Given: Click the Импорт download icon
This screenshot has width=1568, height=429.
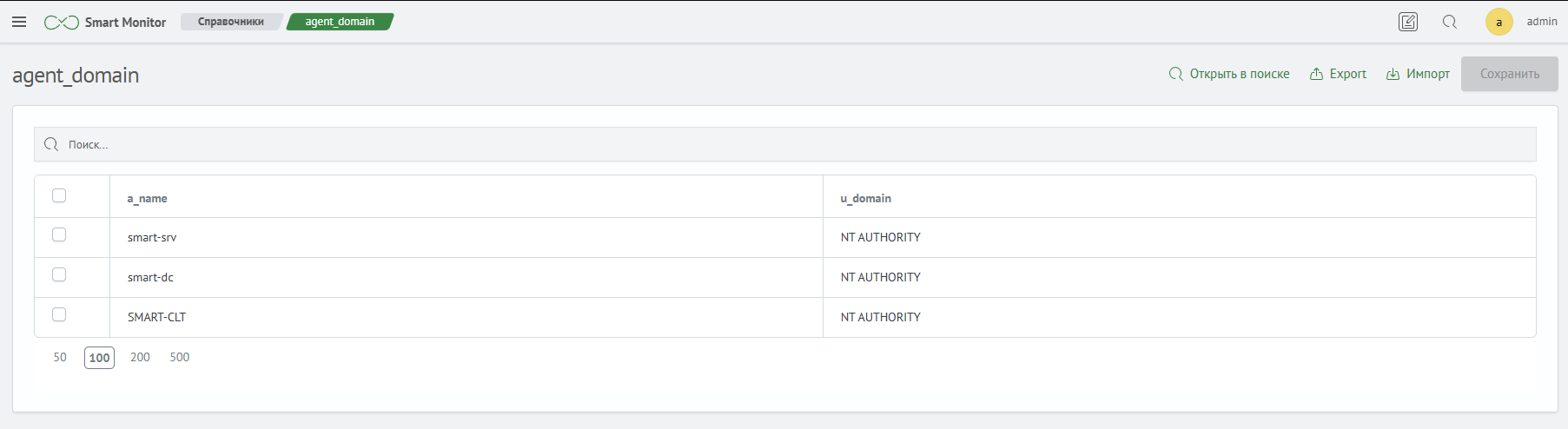Looking at the screenshot, I should (x=1393, y=74).
